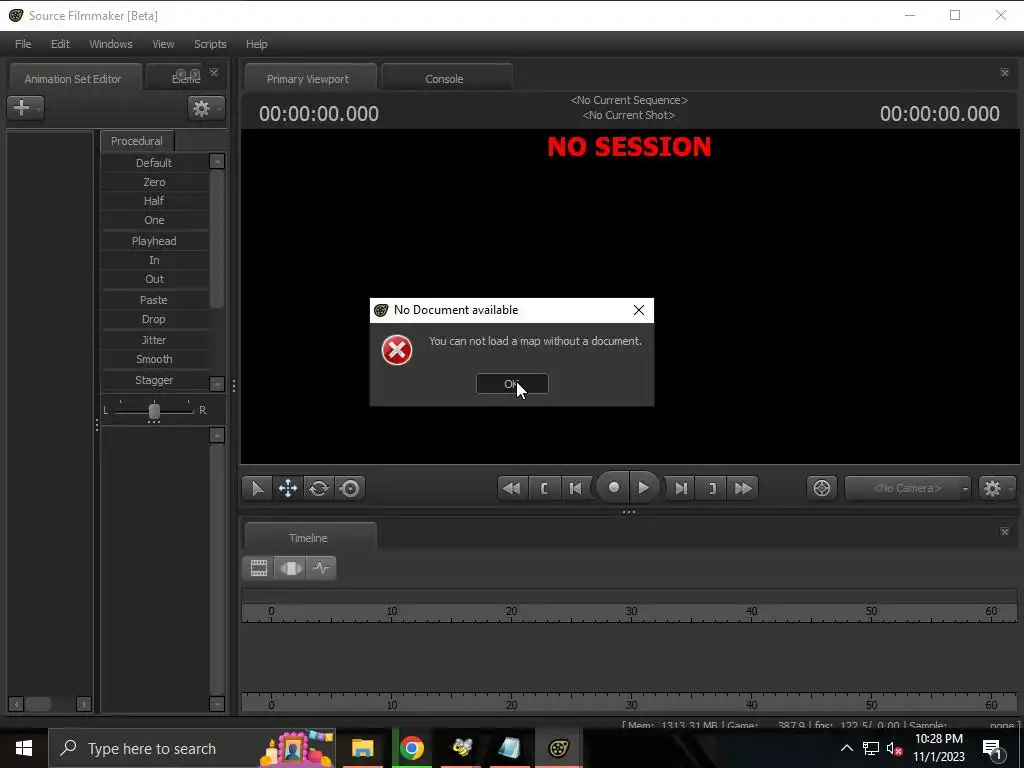Open the notification center icon
Image resolution: width=1024 pixels, height=768 pixels.
(x=992, y=749)
